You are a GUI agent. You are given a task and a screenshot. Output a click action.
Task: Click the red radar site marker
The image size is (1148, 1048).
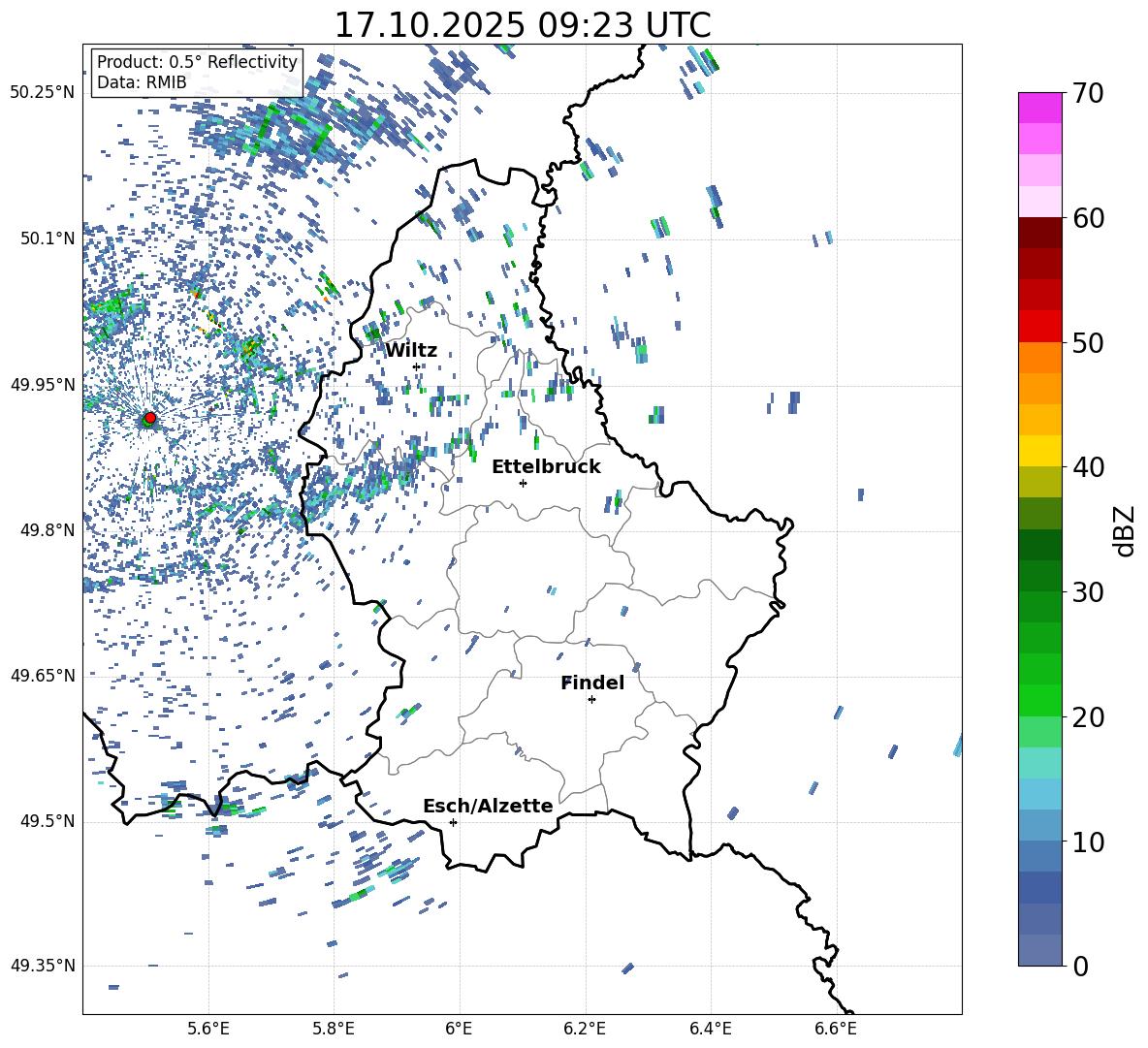click(150, 418)
